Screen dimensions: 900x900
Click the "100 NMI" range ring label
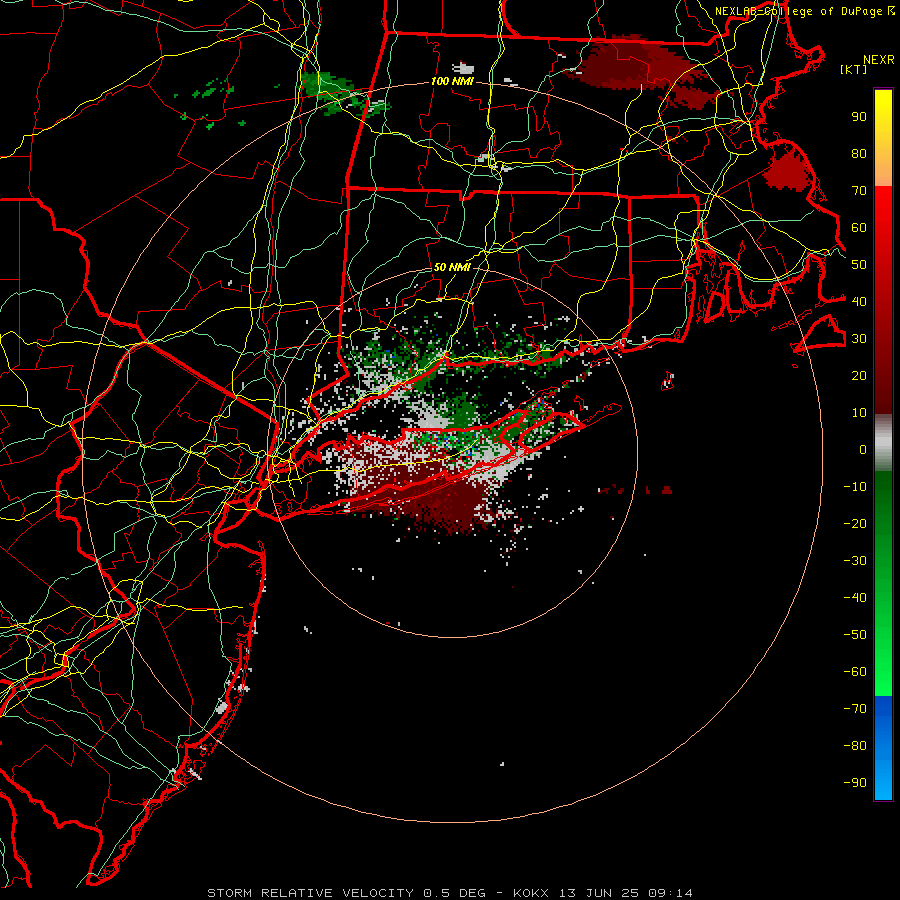(x=452, y=82)
